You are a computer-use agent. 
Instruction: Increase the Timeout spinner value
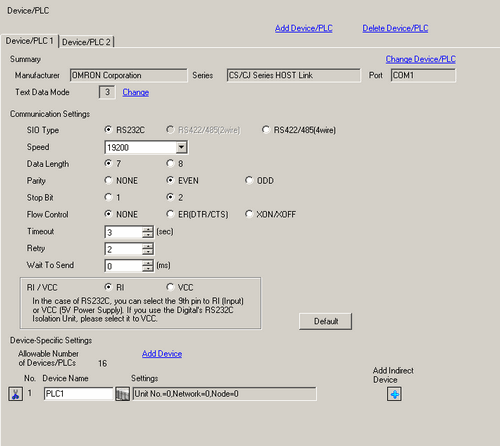click(x=147, y=229)
